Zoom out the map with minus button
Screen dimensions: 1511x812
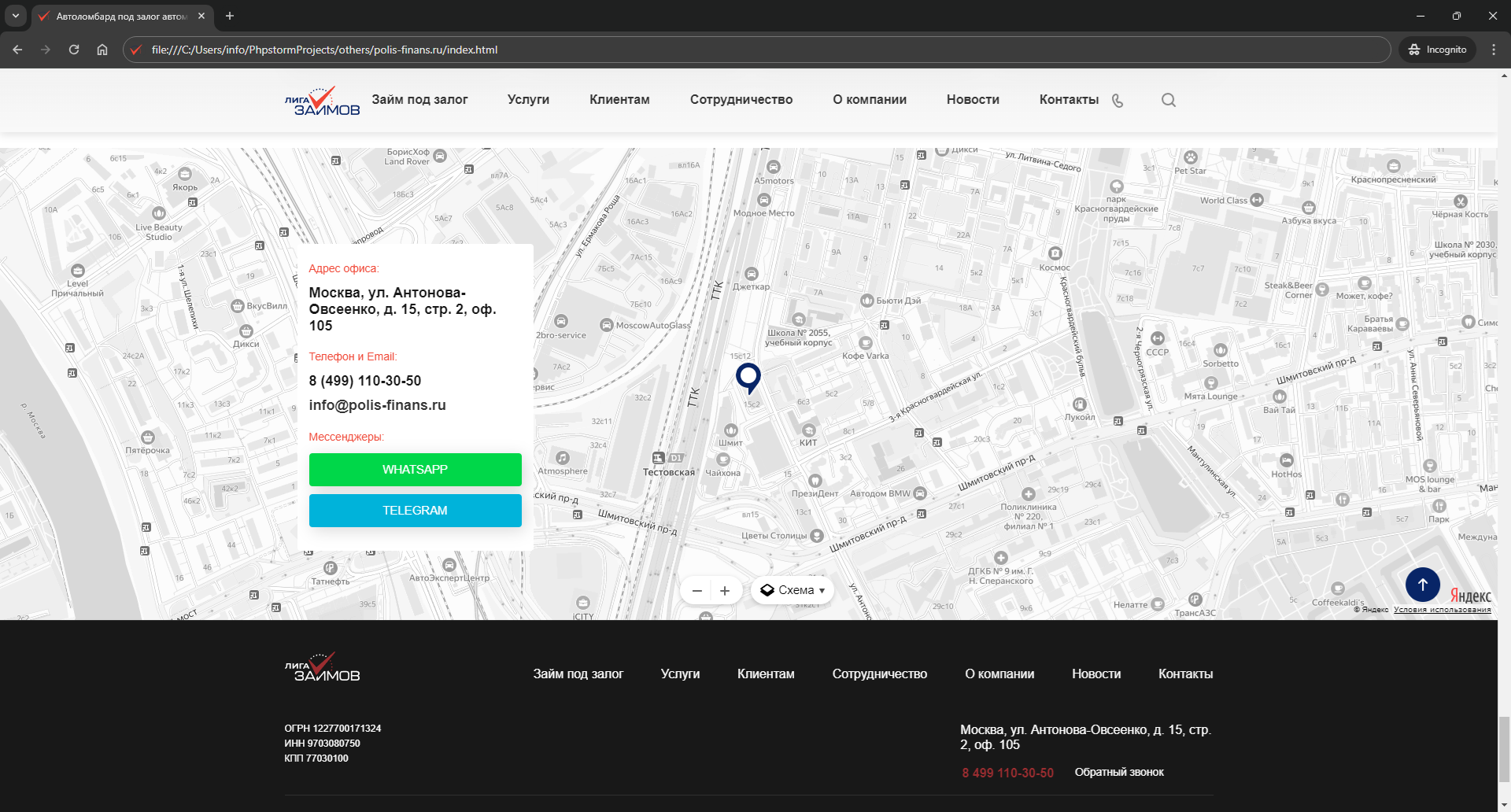(696, 591)
